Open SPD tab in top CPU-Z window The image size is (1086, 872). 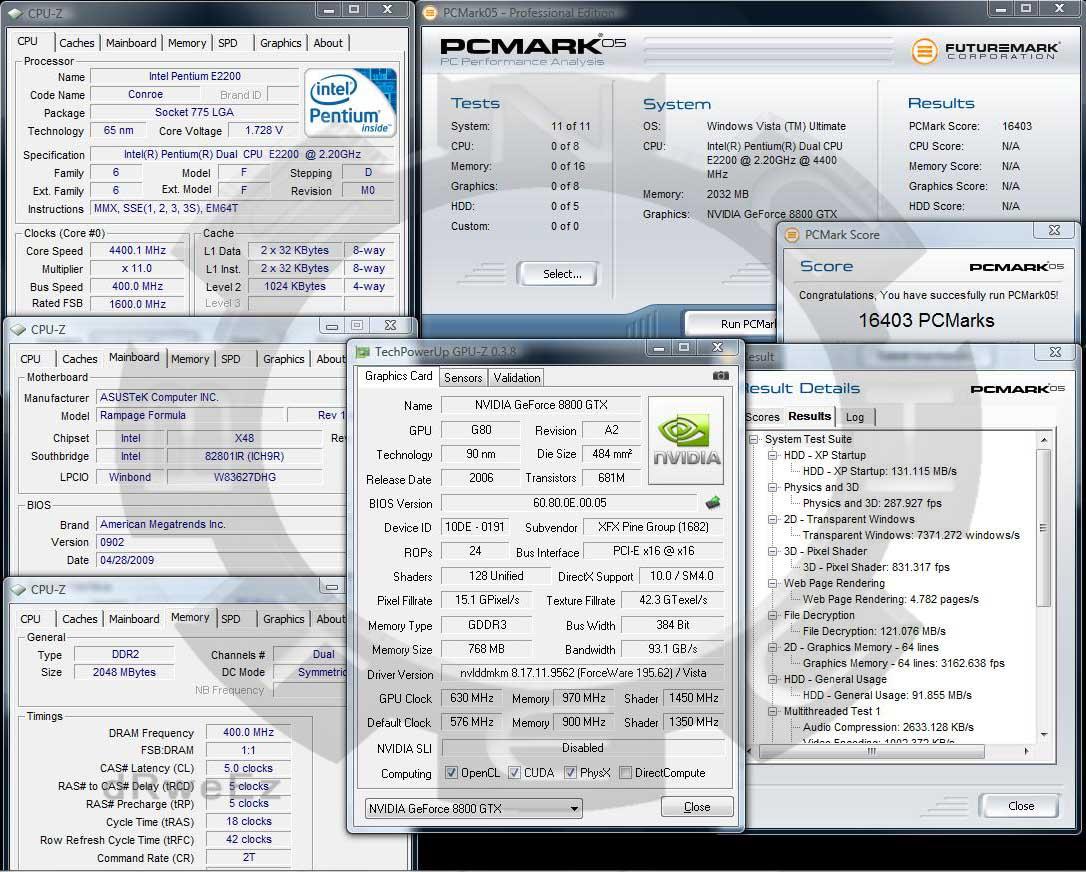pos(228,43)
